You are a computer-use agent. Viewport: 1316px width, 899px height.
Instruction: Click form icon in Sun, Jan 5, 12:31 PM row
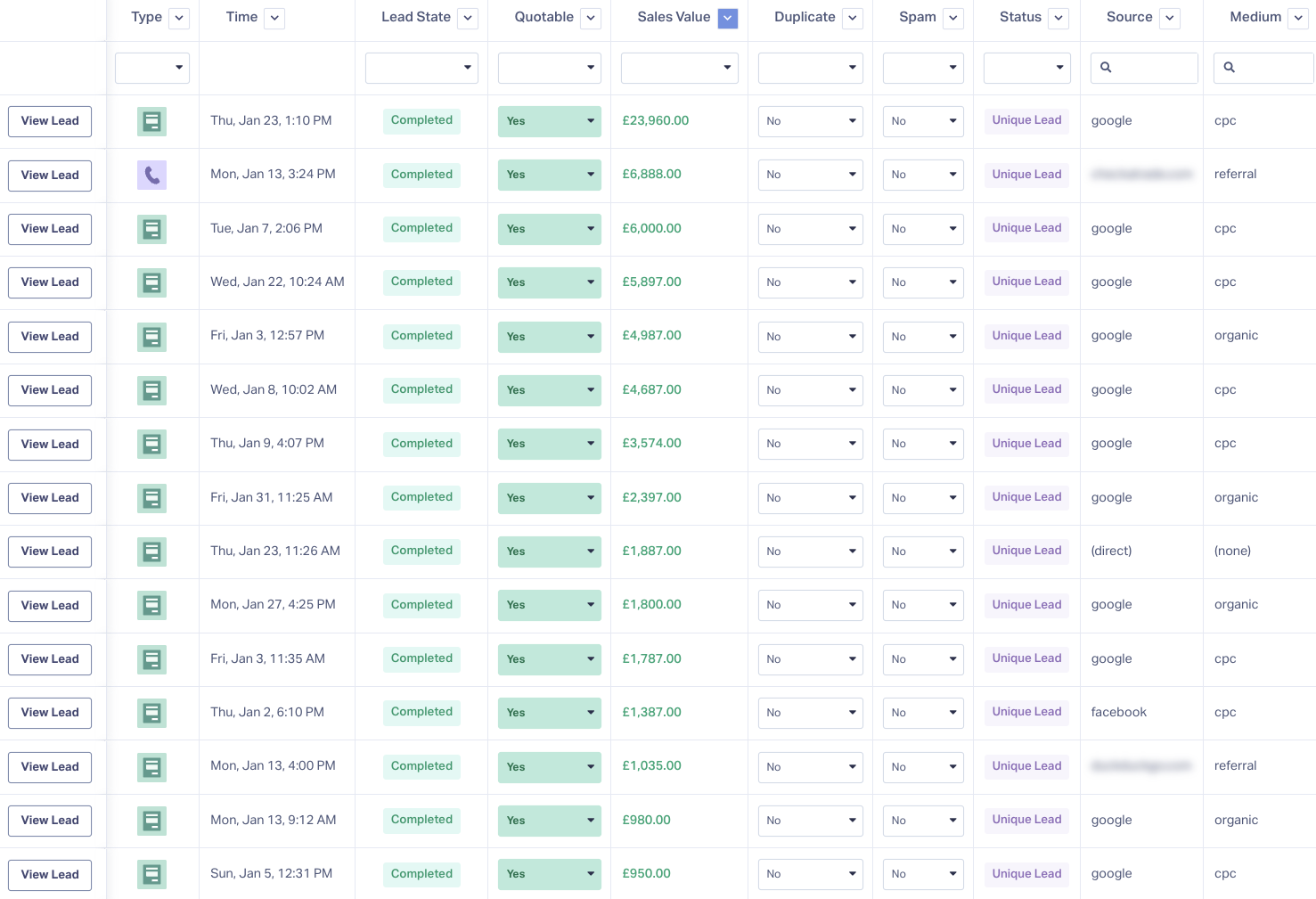click(x=151, y=874)
